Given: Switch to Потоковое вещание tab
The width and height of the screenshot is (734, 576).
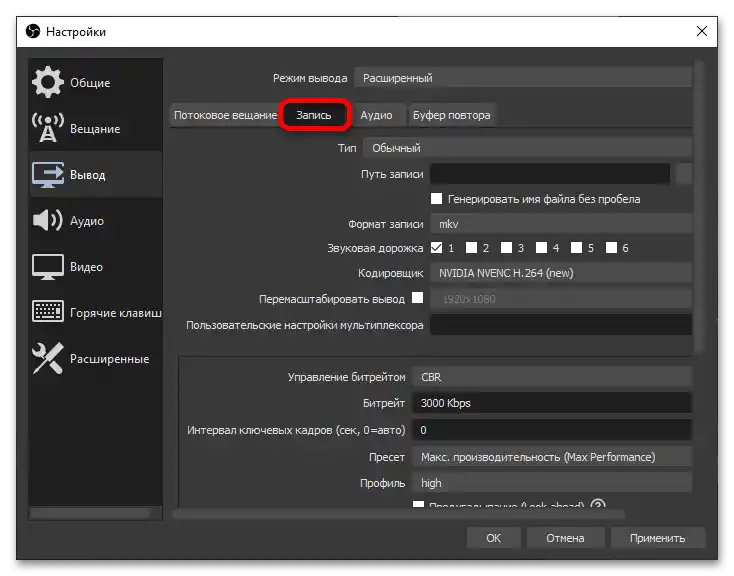Looking at the screenshot, I should tap(225, 115).
